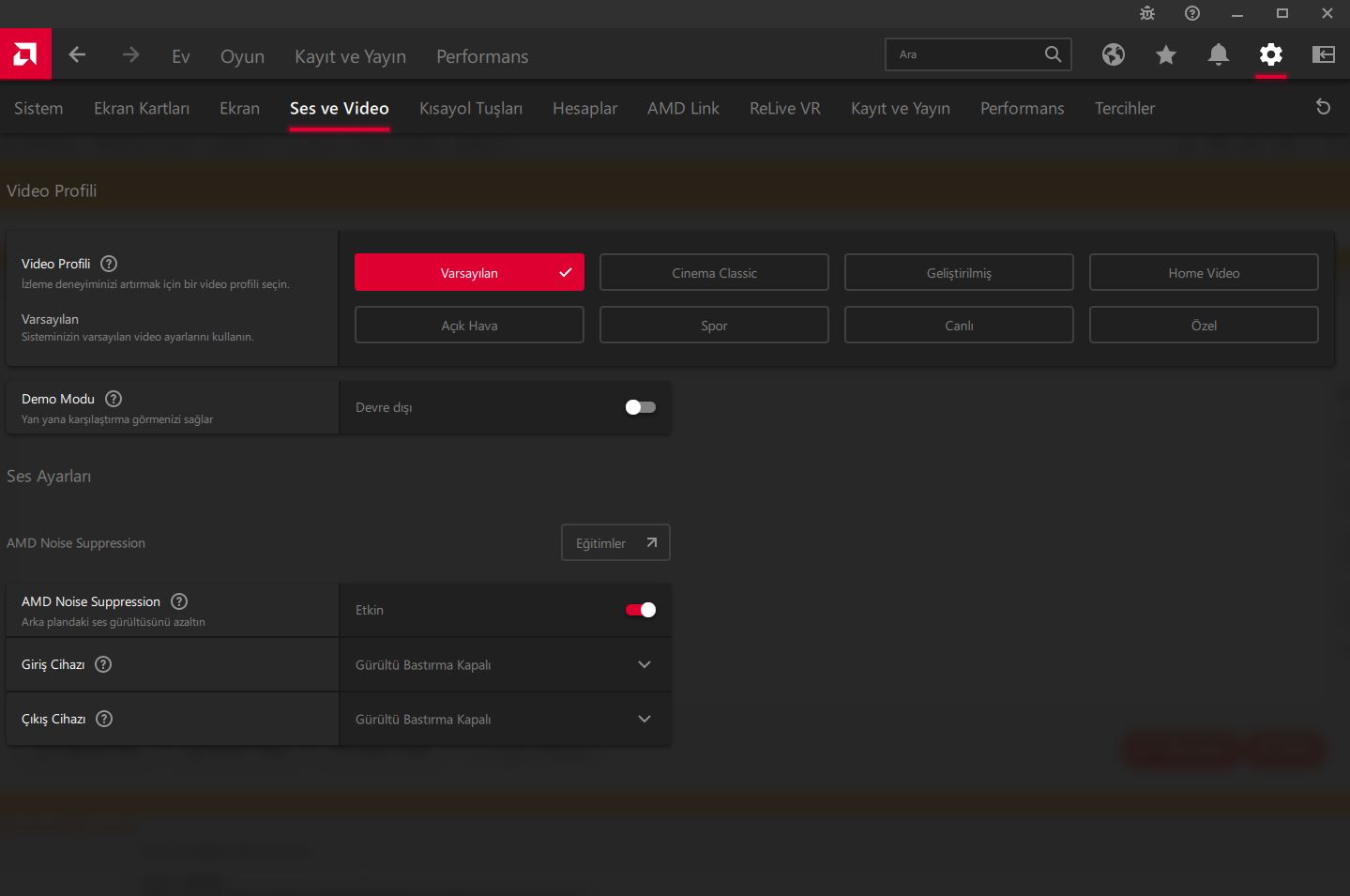Open the Eğitimler tutorials button

click(x=615, y=542)
